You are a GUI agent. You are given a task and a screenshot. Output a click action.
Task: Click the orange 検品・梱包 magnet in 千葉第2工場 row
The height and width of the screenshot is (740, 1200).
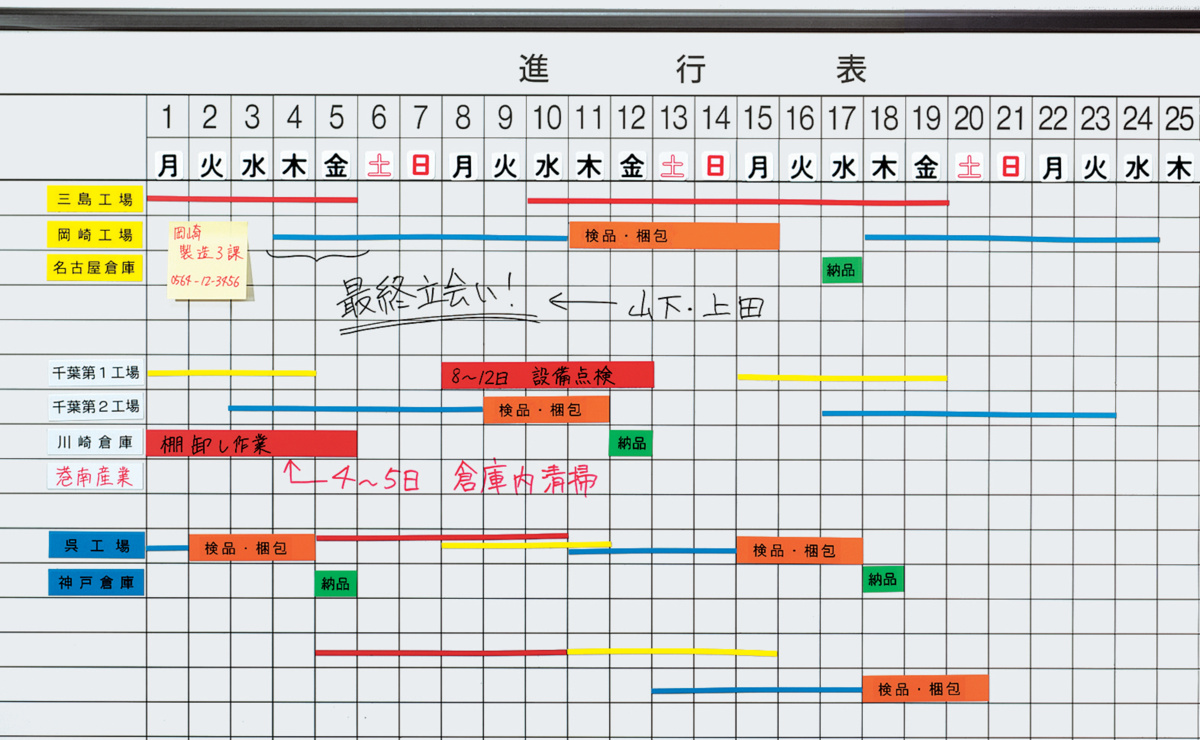tap(546, 410)
